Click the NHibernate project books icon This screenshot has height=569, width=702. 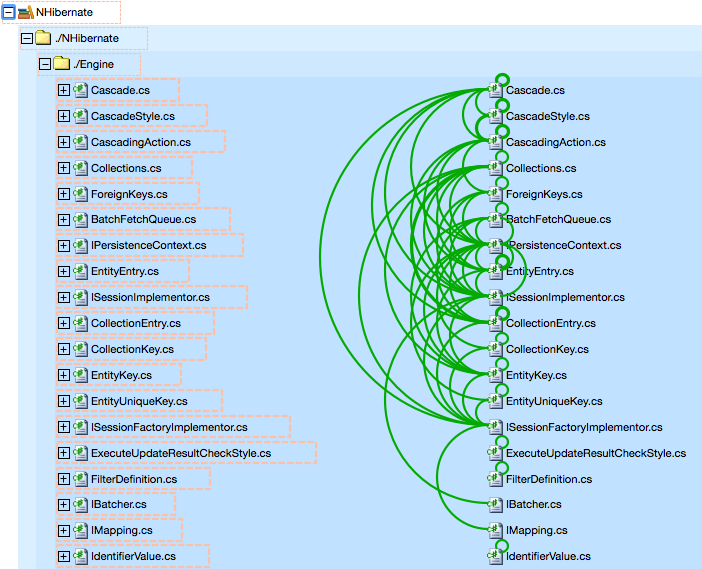(26, 12)
